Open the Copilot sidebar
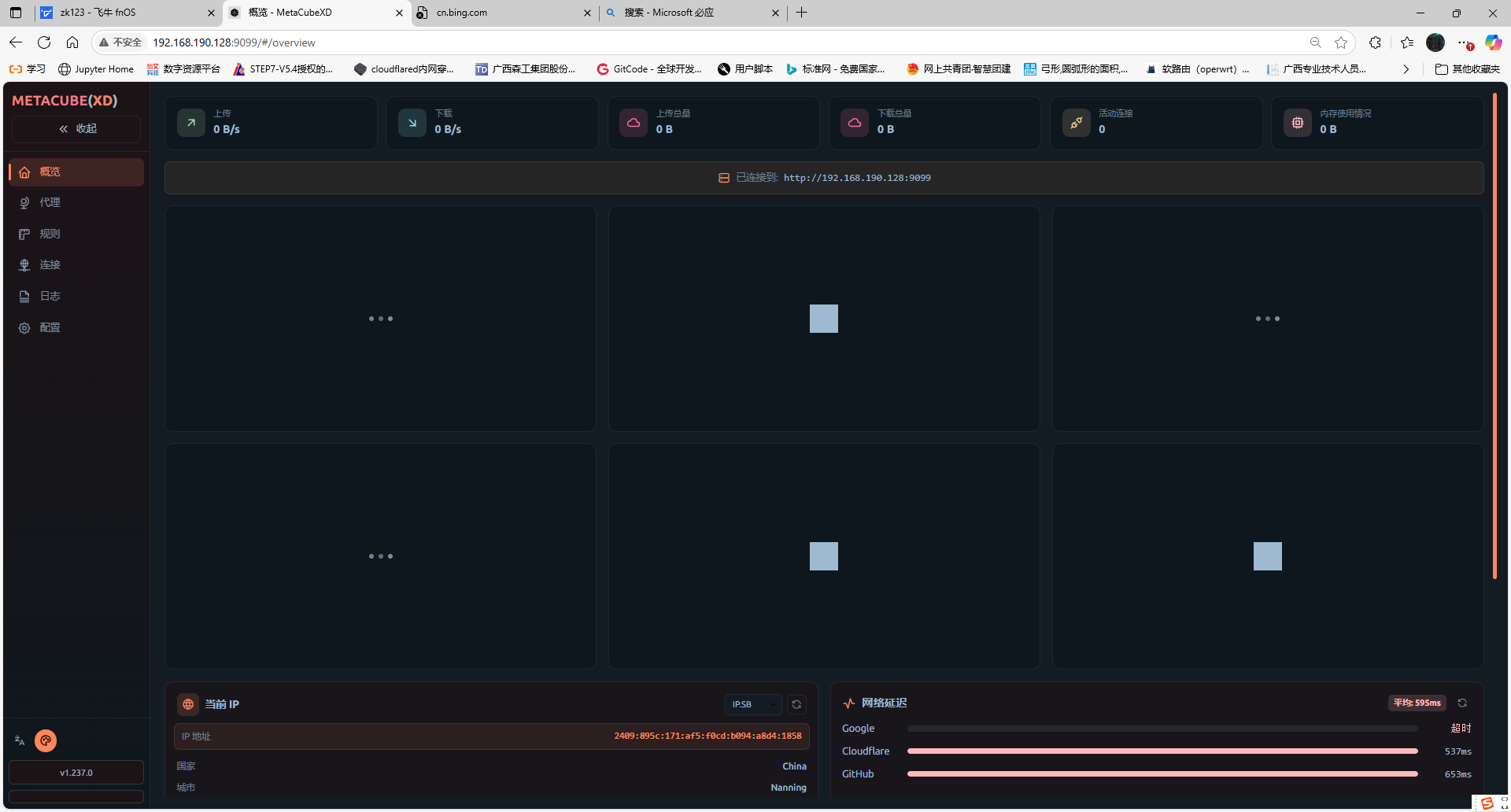1511x812 pixels. click(1493, 42)
